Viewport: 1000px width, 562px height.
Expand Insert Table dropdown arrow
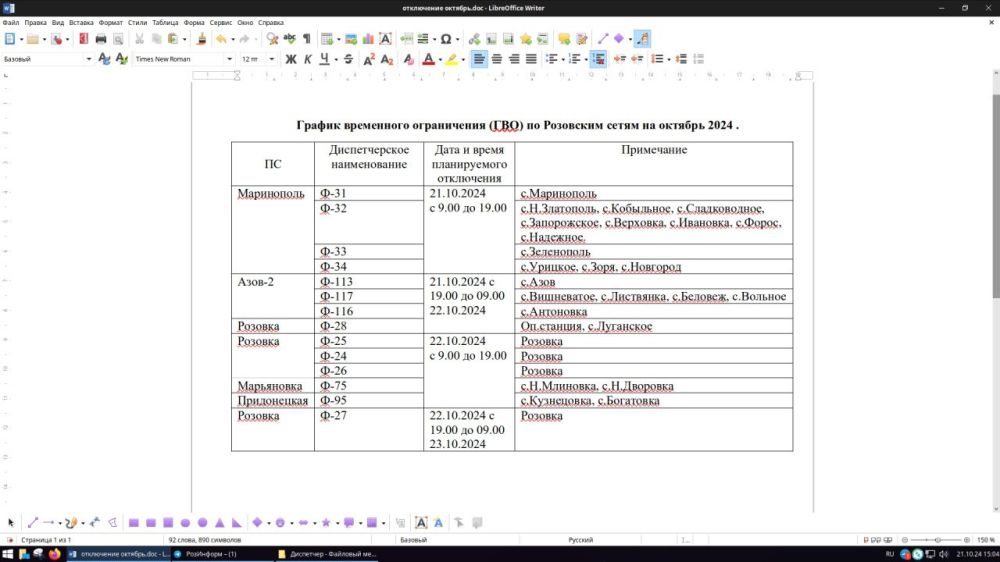[x=338, y=40]
